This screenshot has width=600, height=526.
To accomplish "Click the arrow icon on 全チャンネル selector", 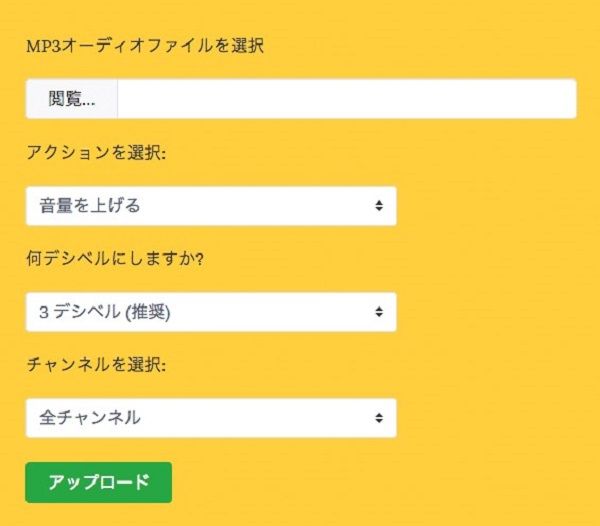I will click(x=379, y=418).
